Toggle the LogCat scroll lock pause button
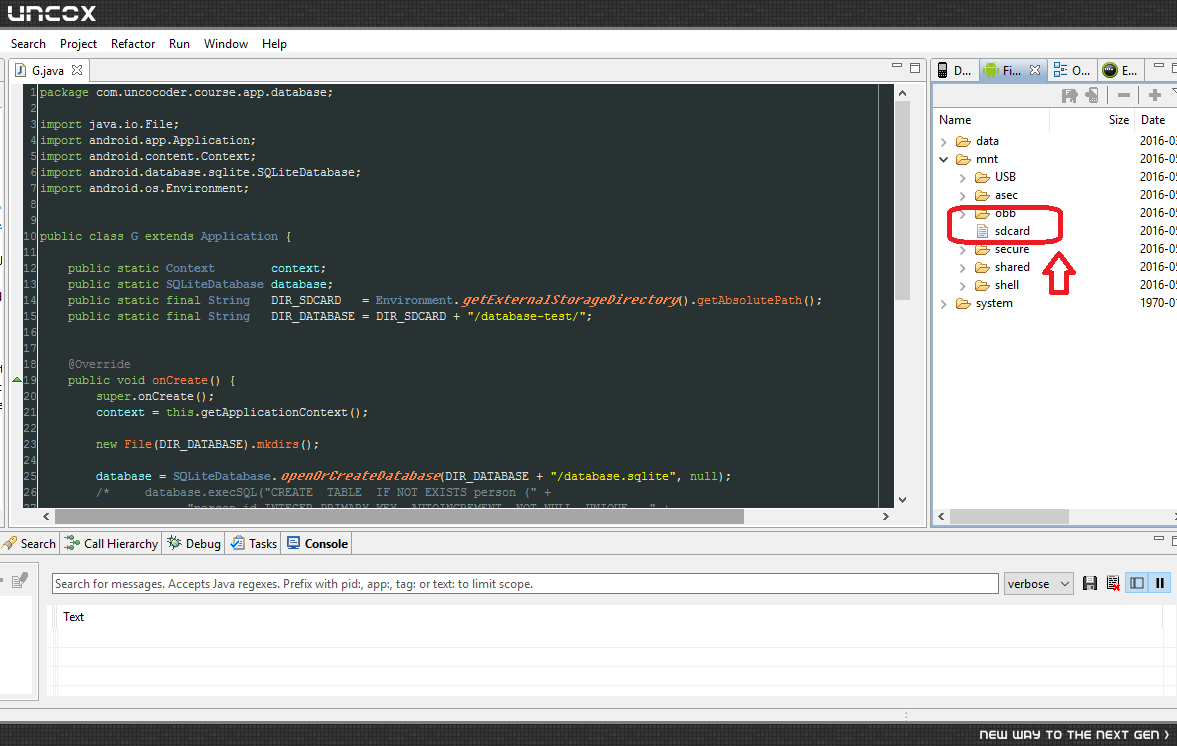The height and width of the screenshot is (746, 1177). 1160,583
